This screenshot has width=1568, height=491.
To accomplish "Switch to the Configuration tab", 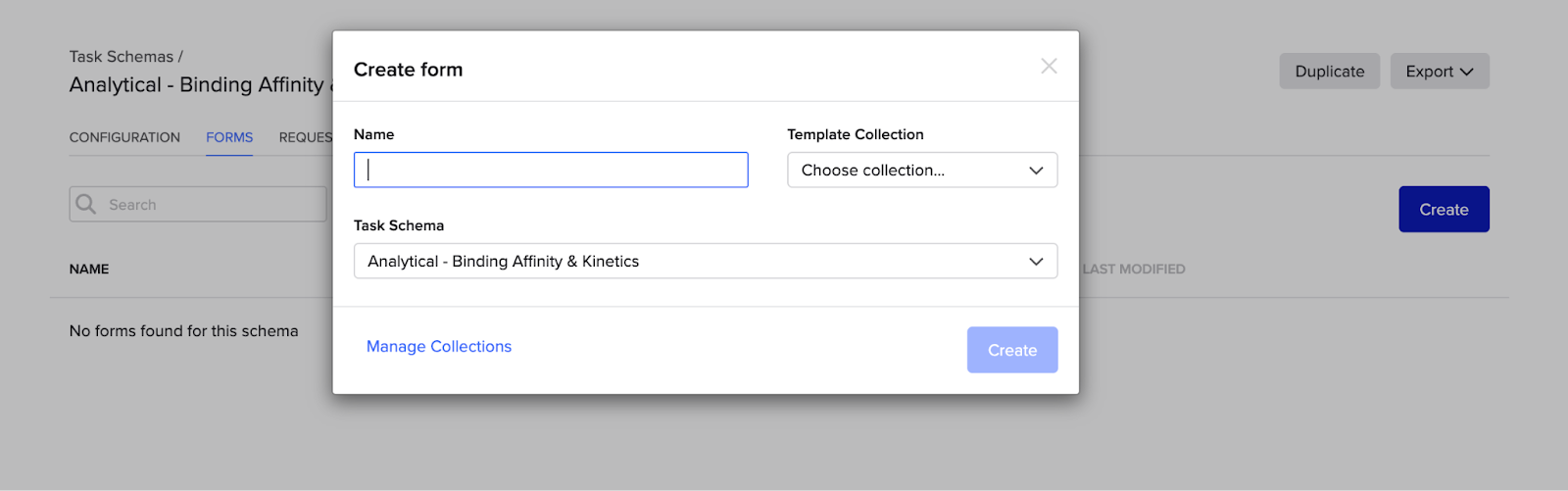I will [x=124, y=137].
